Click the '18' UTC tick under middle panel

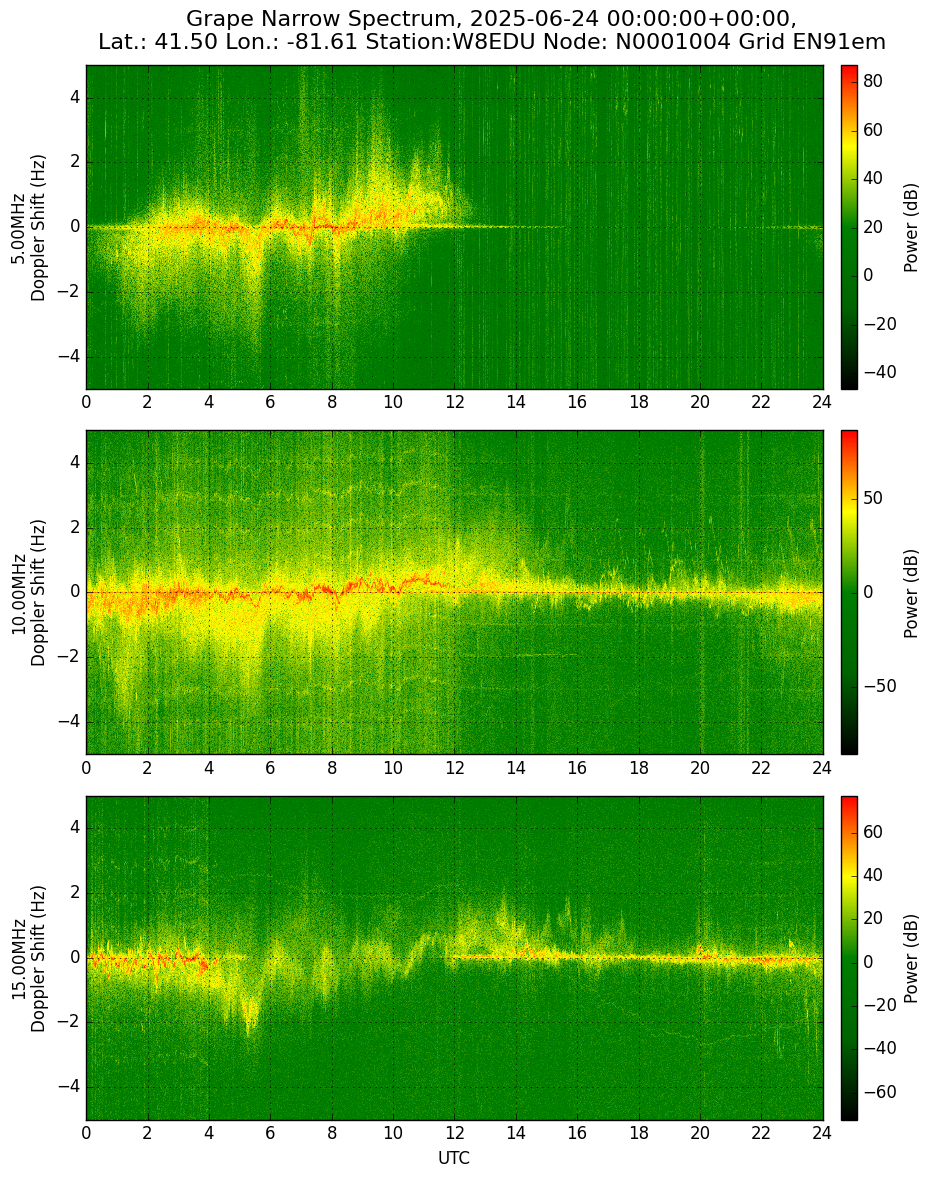click(638, 768)
